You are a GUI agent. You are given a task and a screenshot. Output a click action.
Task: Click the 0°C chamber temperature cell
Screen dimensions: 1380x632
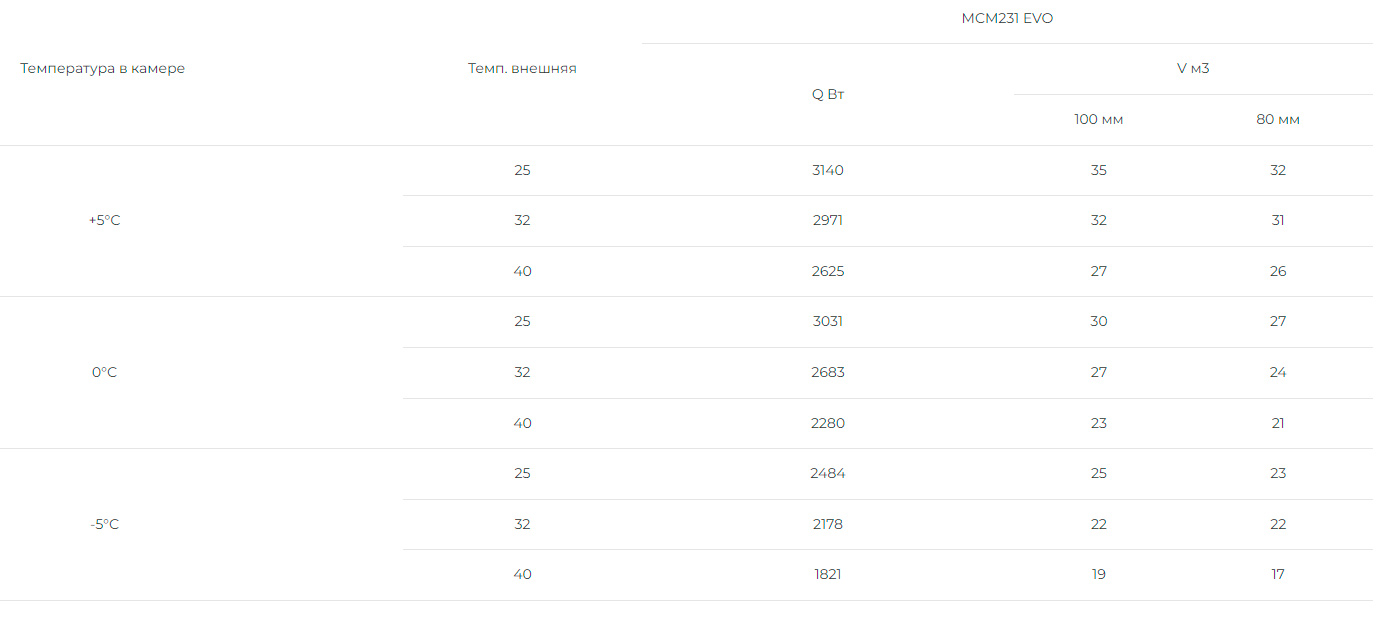pos(104,373)
